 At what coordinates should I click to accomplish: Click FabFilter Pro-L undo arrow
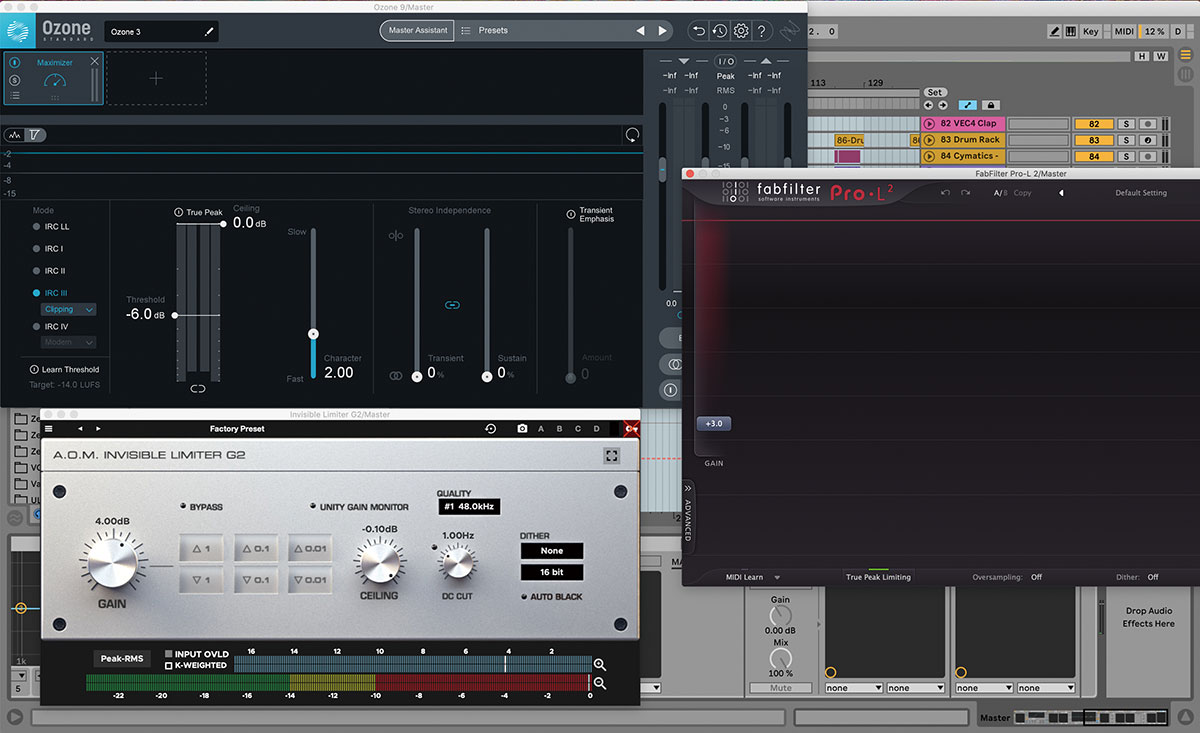point(945,192)
